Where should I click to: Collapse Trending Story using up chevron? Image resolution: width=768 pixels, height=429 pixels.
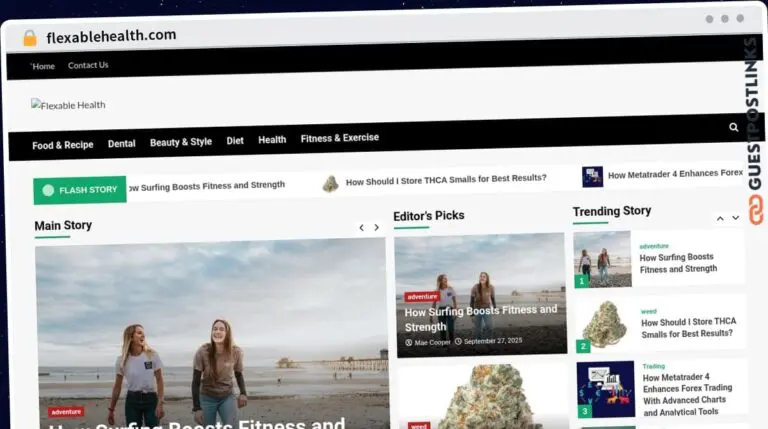pyautogui.click(x=719, y=218)
